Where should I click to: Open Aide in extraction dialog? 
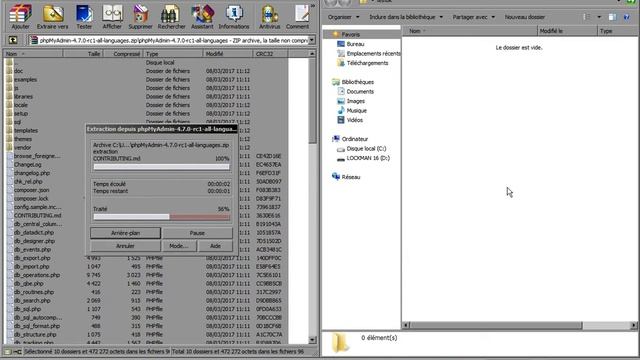(216, 246)
